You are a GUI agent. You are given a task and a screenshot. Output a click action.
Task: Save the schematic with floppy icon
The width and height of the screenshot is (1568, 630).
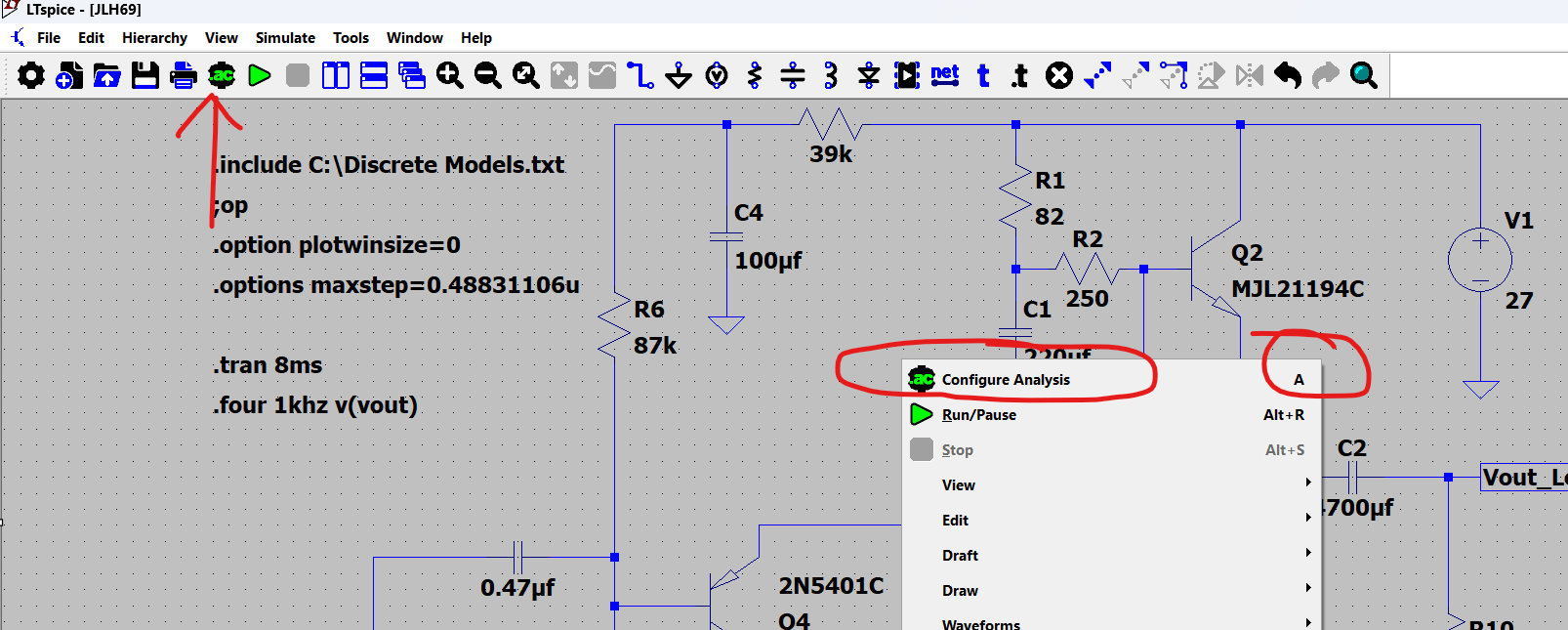point(145,75)
